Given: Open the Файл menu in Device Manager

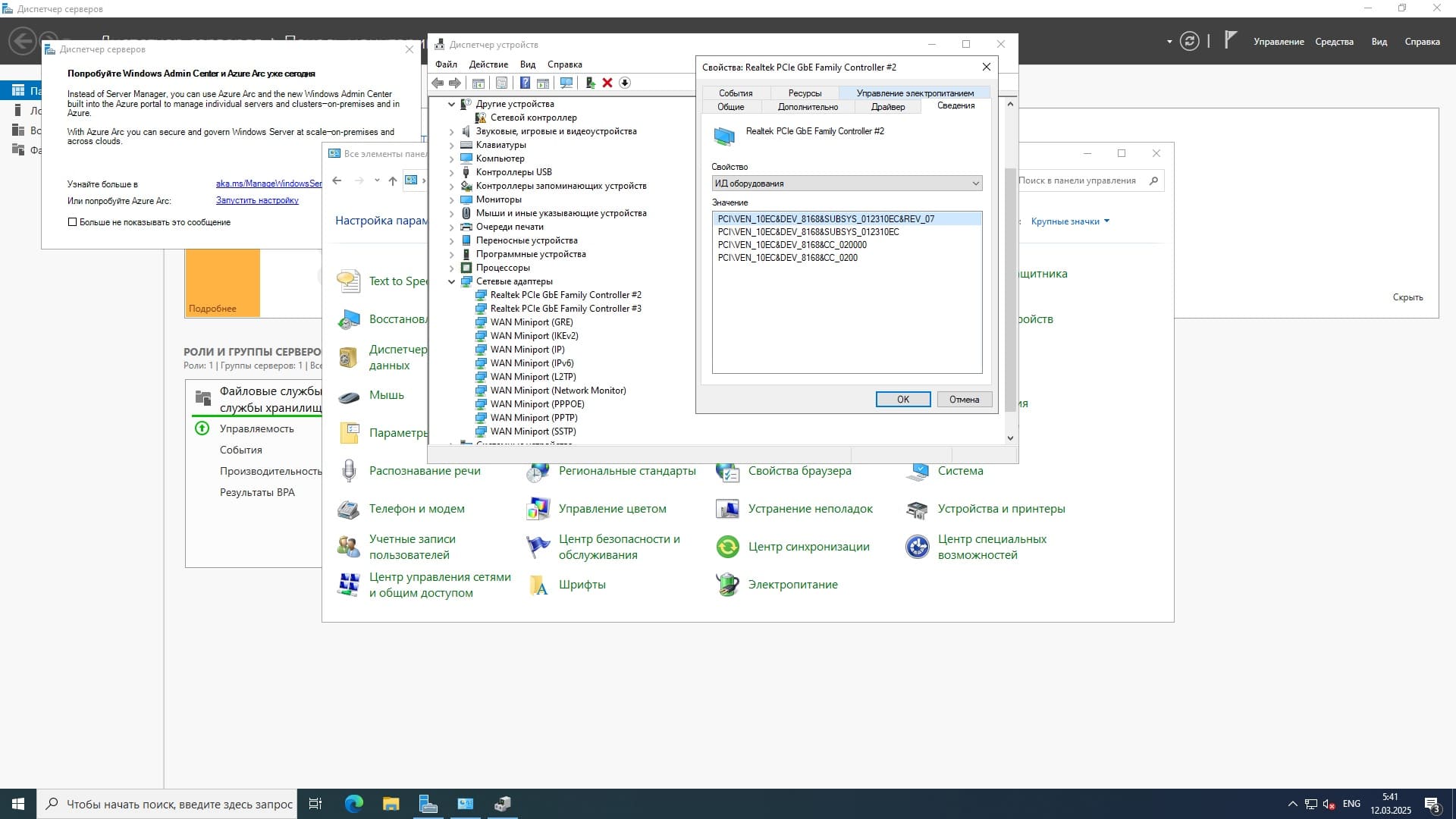Looking at the screenshot, I should (x=446, y=64).
